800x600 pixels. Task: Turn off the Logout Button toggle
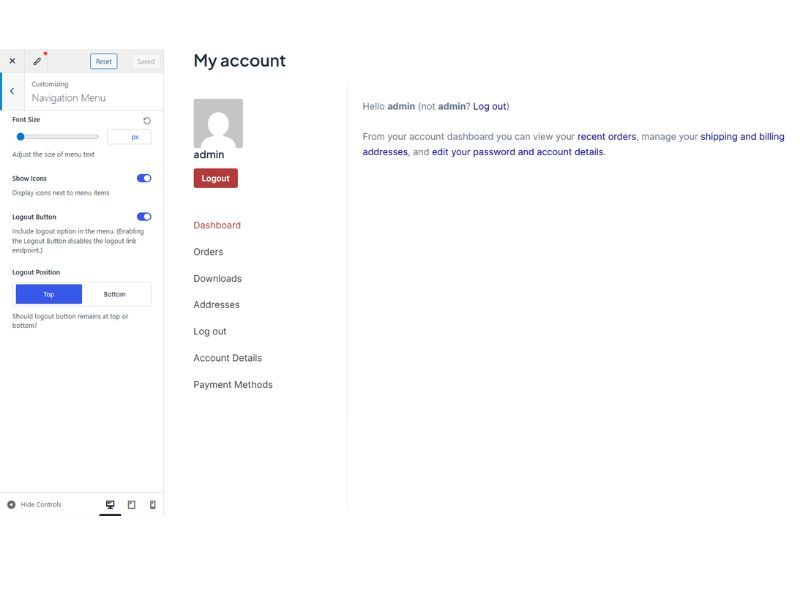(x=143, y=216)
